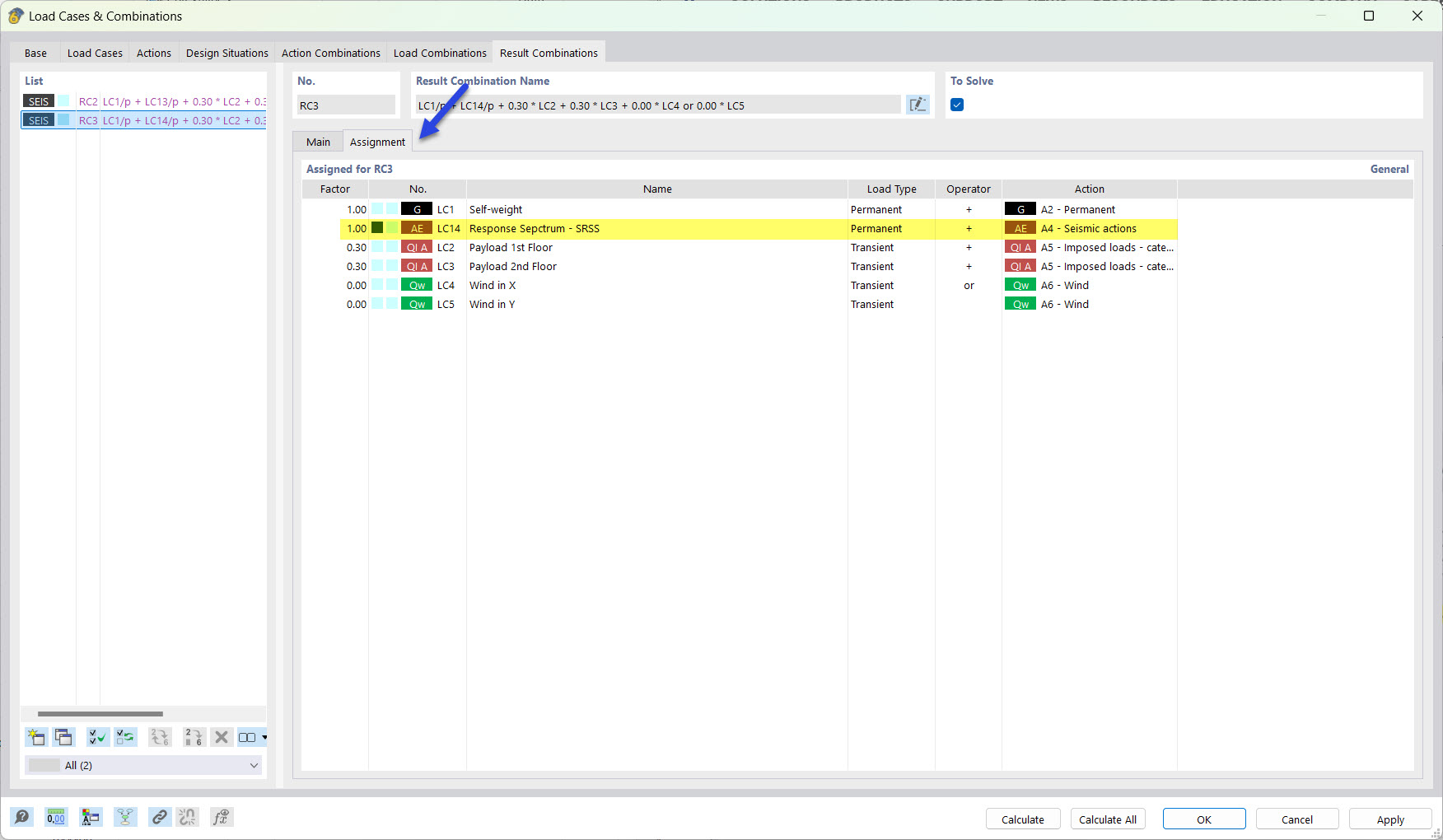Click the Qw badge beside LC4

[417, 285]
